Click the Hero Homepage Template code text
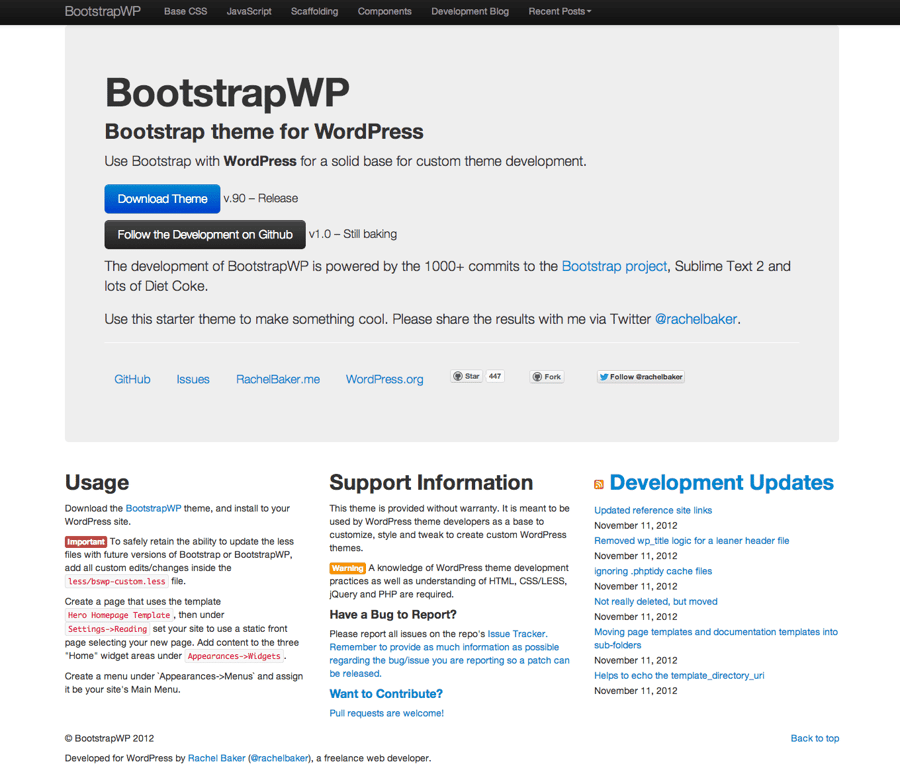900x768 pixels. point(119,615)
